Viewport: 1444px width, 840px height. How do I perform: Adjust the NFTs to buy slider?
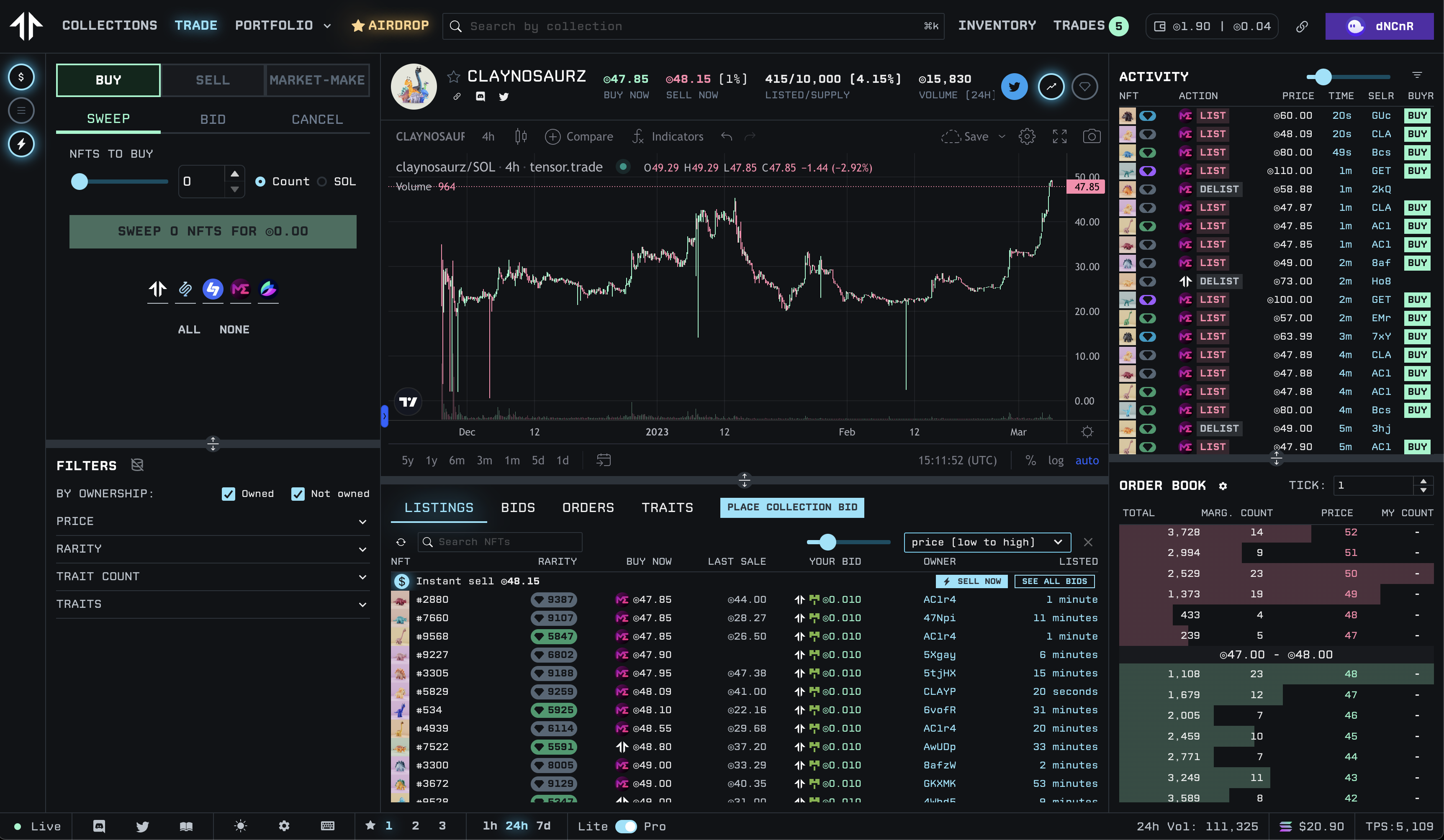[80, 182]
